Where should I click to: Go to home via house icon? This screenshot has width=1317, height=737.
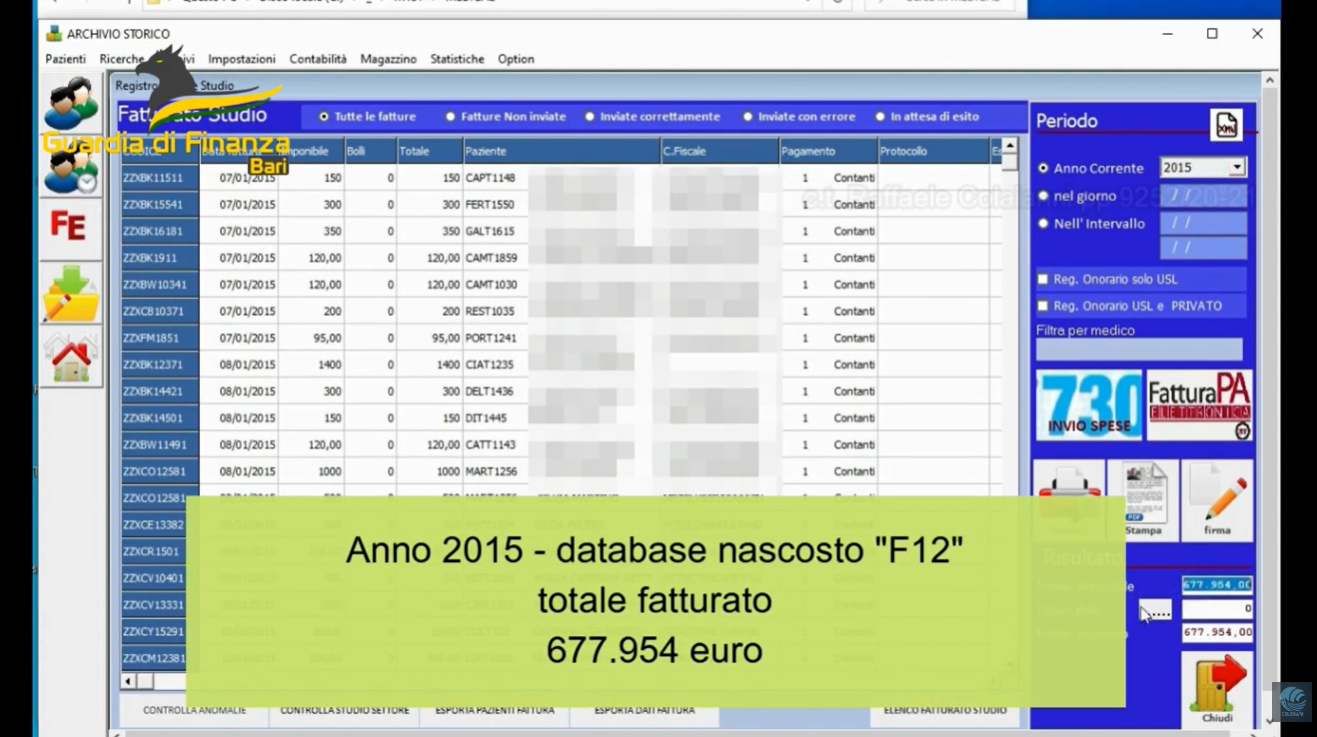70,356
